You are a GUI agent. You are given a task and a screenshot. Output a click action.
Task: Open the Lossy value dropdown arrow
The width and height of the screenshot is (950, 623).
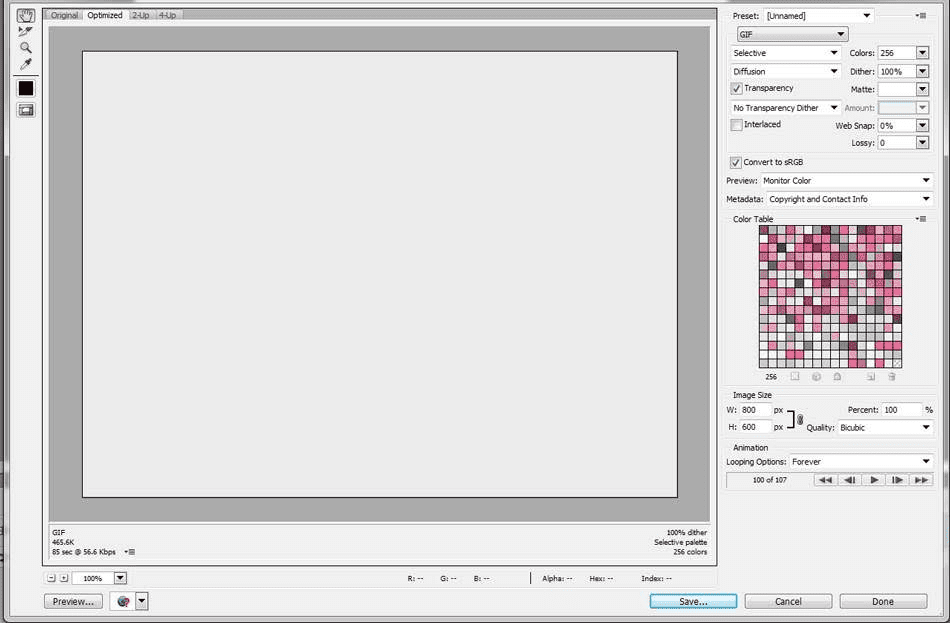pos(922,143)
